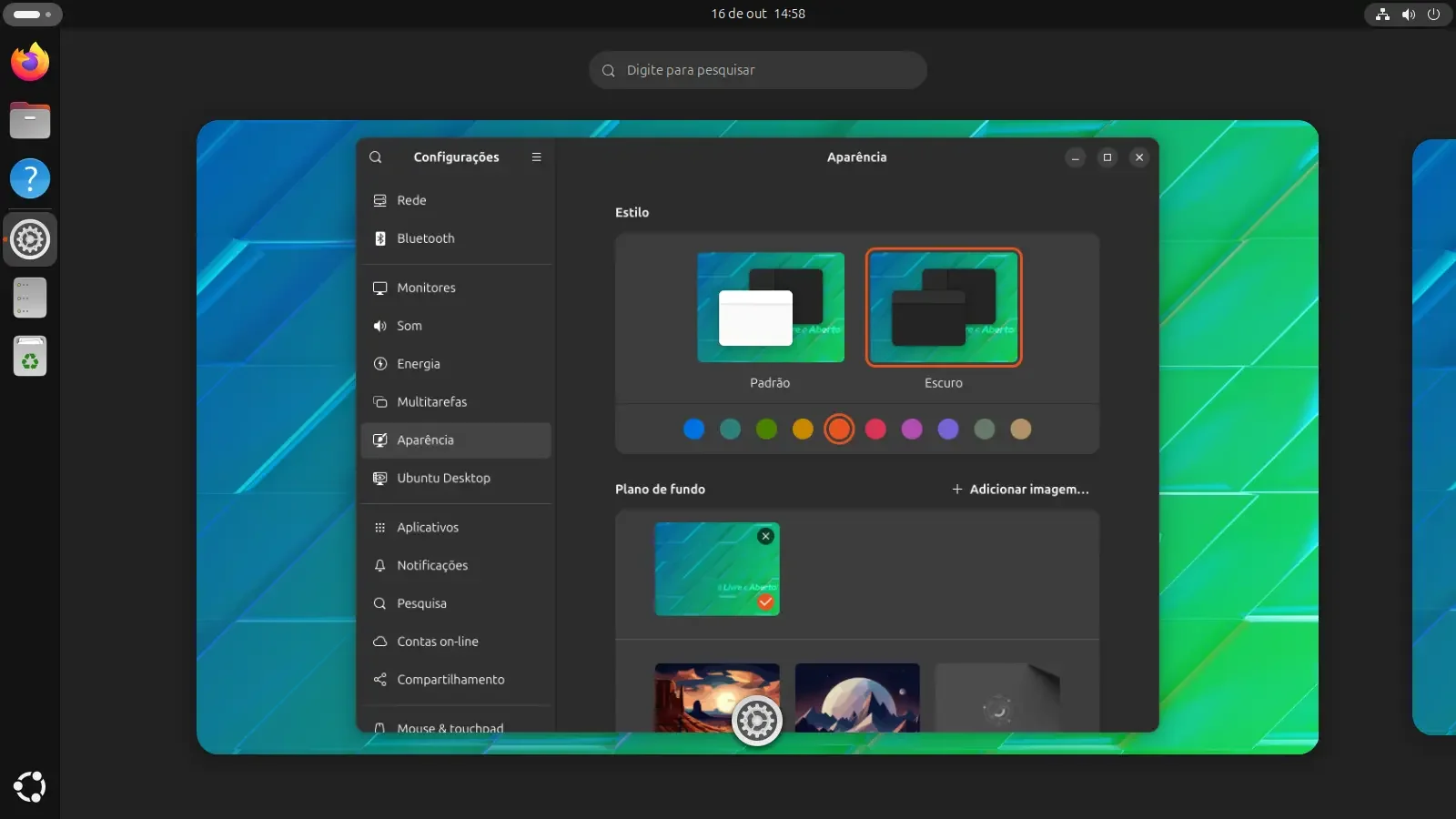Click the search field Digite para pesquisar
Screen dimensions: 1456x819
coord(758,70)
